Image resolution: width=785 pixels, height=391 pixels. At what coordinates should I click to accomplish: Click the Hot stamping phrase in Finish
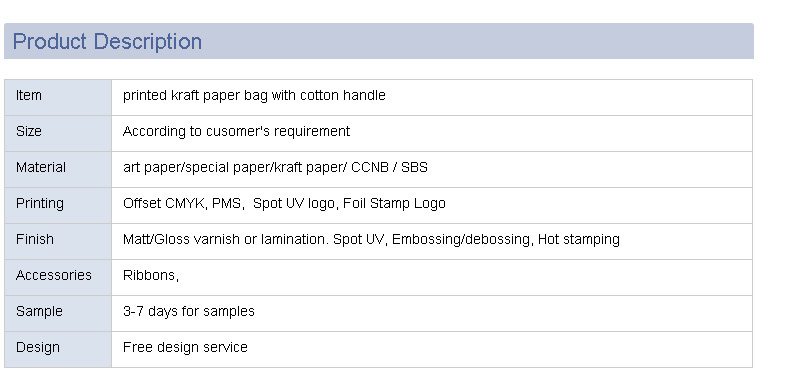click(579, 239)
